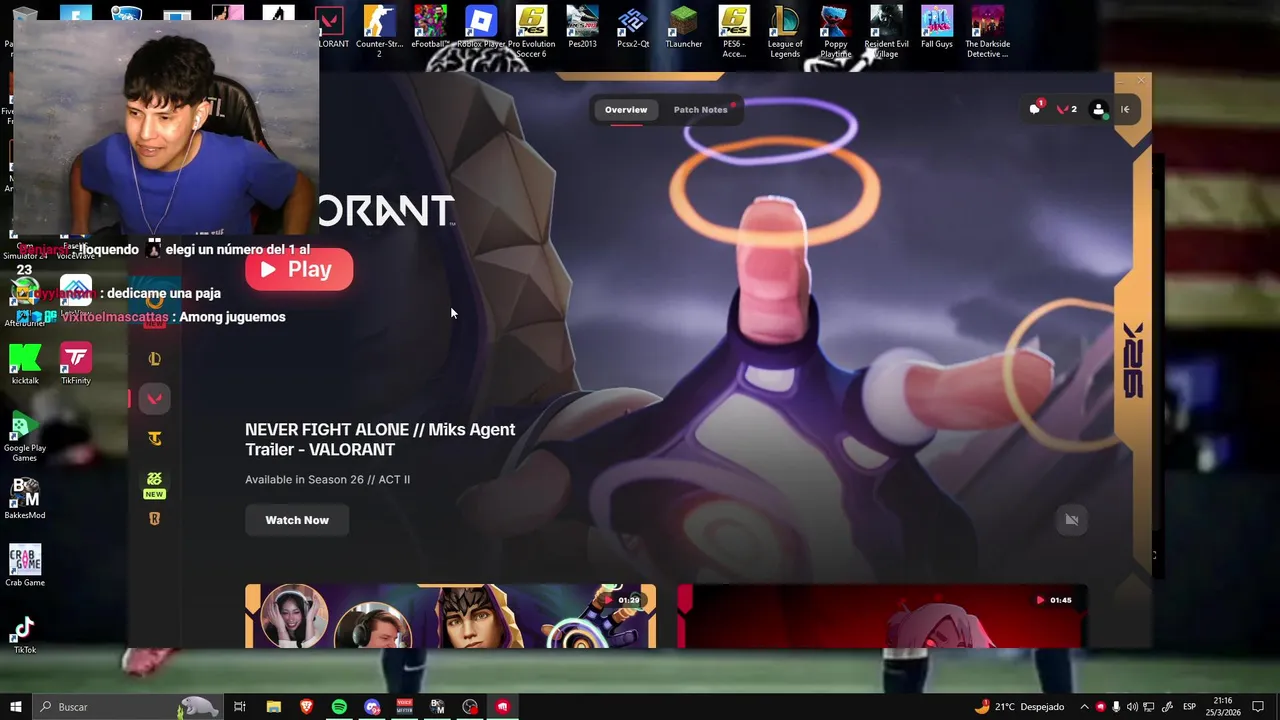The width and height of the screenshot is (1280, 720).
Task: Open Fall Guys desktop shortcut
Action: [937, 27]
